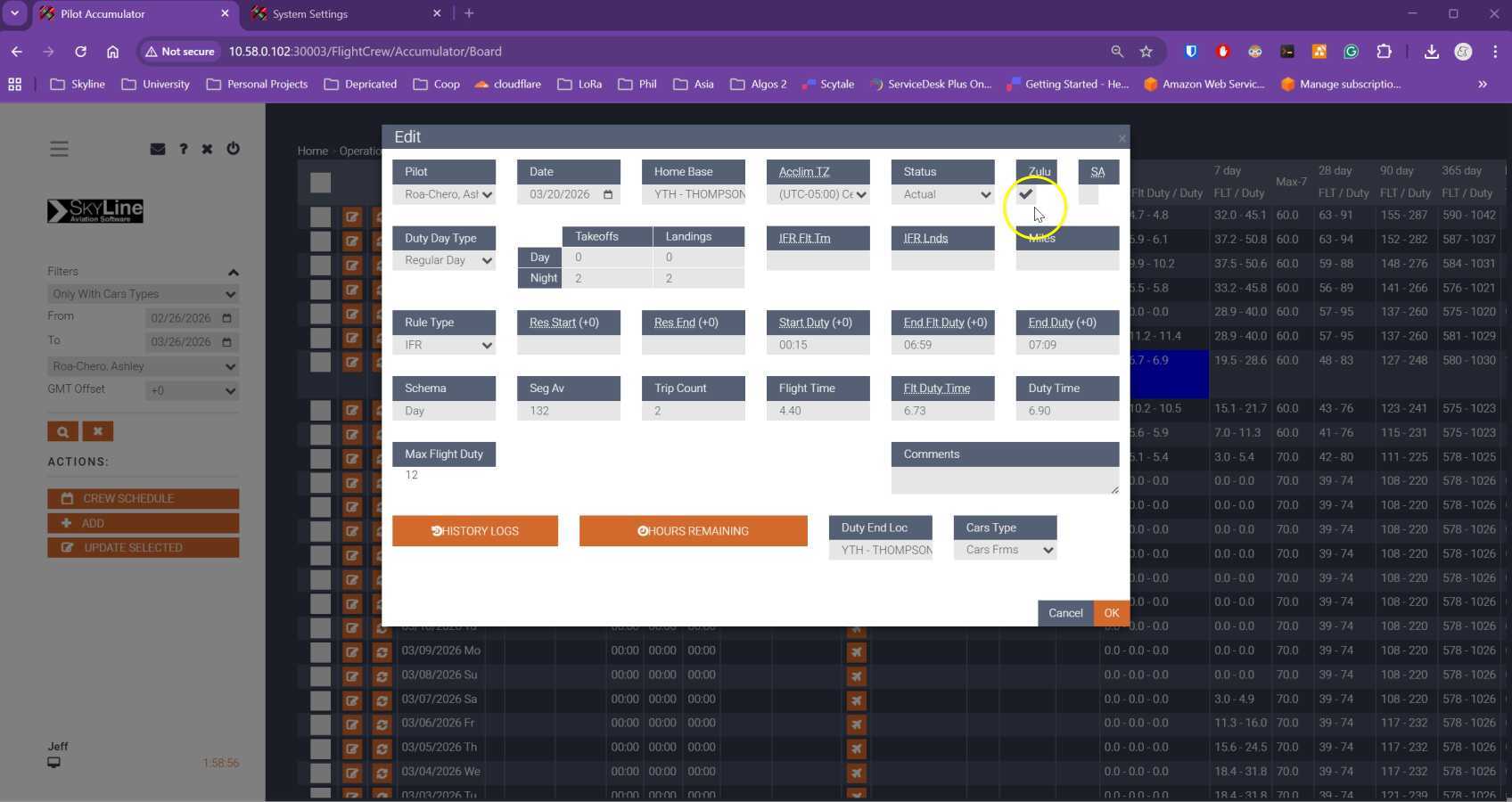Toggle the SA checkbox
The width and height of the screenshot is (1512, 802).
click(x=1089, y=194)
